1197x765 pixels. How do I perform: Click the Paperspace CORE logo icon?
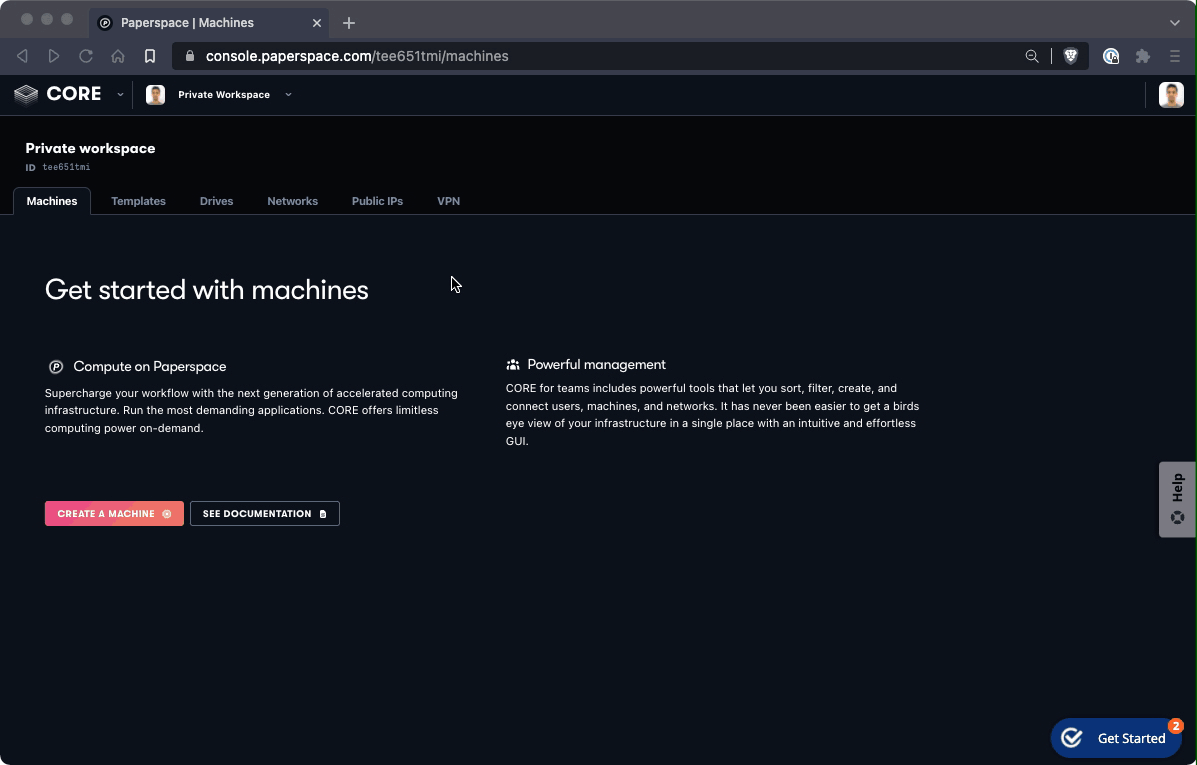pos(26,95)
